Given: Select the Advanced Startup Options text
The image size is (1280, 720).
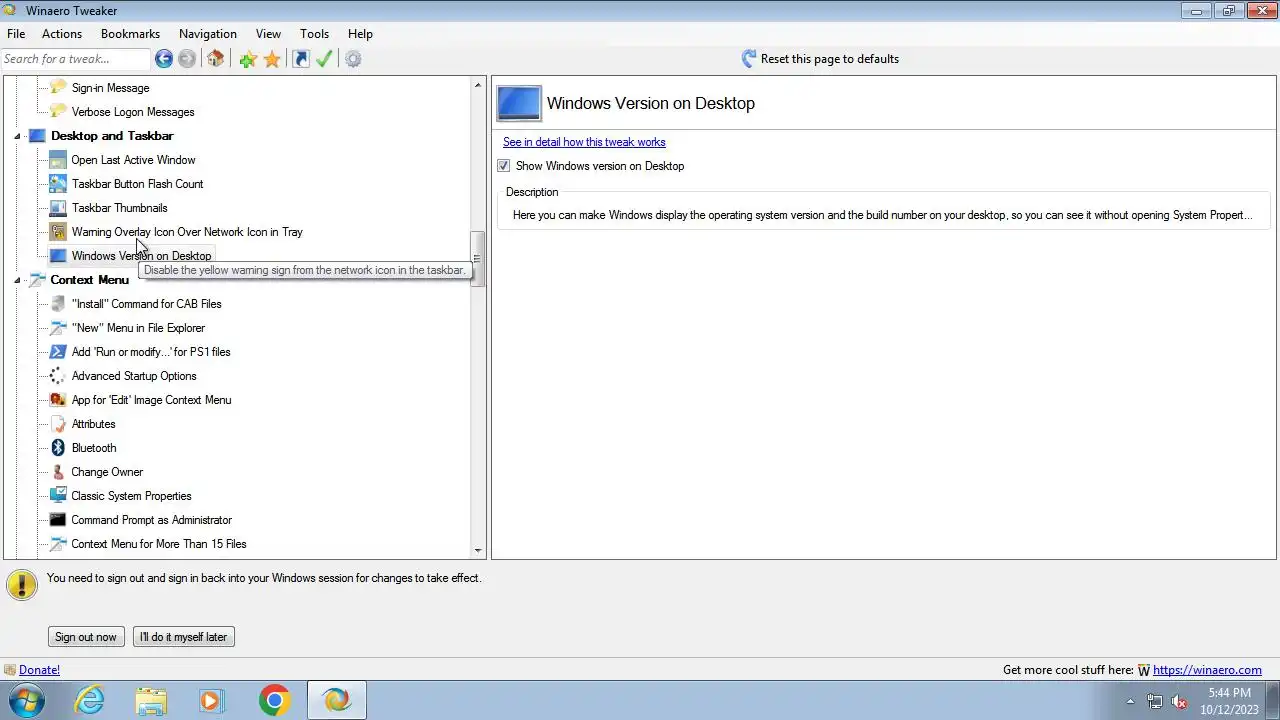Looking at the screenshot, I should (x=134, y=376).
